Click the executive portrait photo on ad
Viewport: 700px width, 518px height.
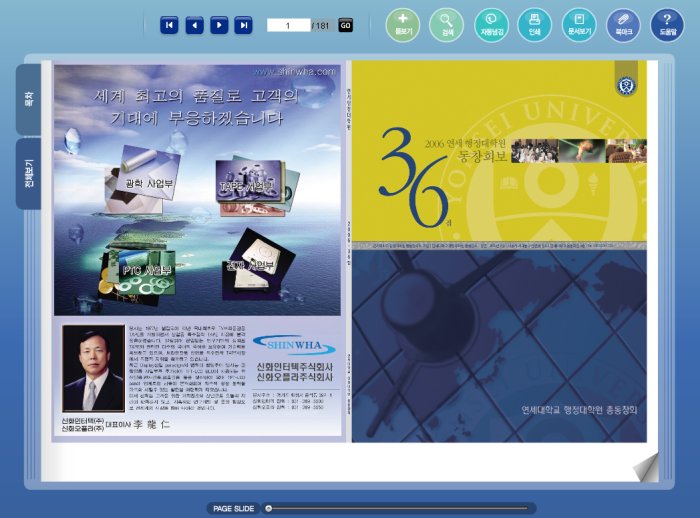coord(93,368)
